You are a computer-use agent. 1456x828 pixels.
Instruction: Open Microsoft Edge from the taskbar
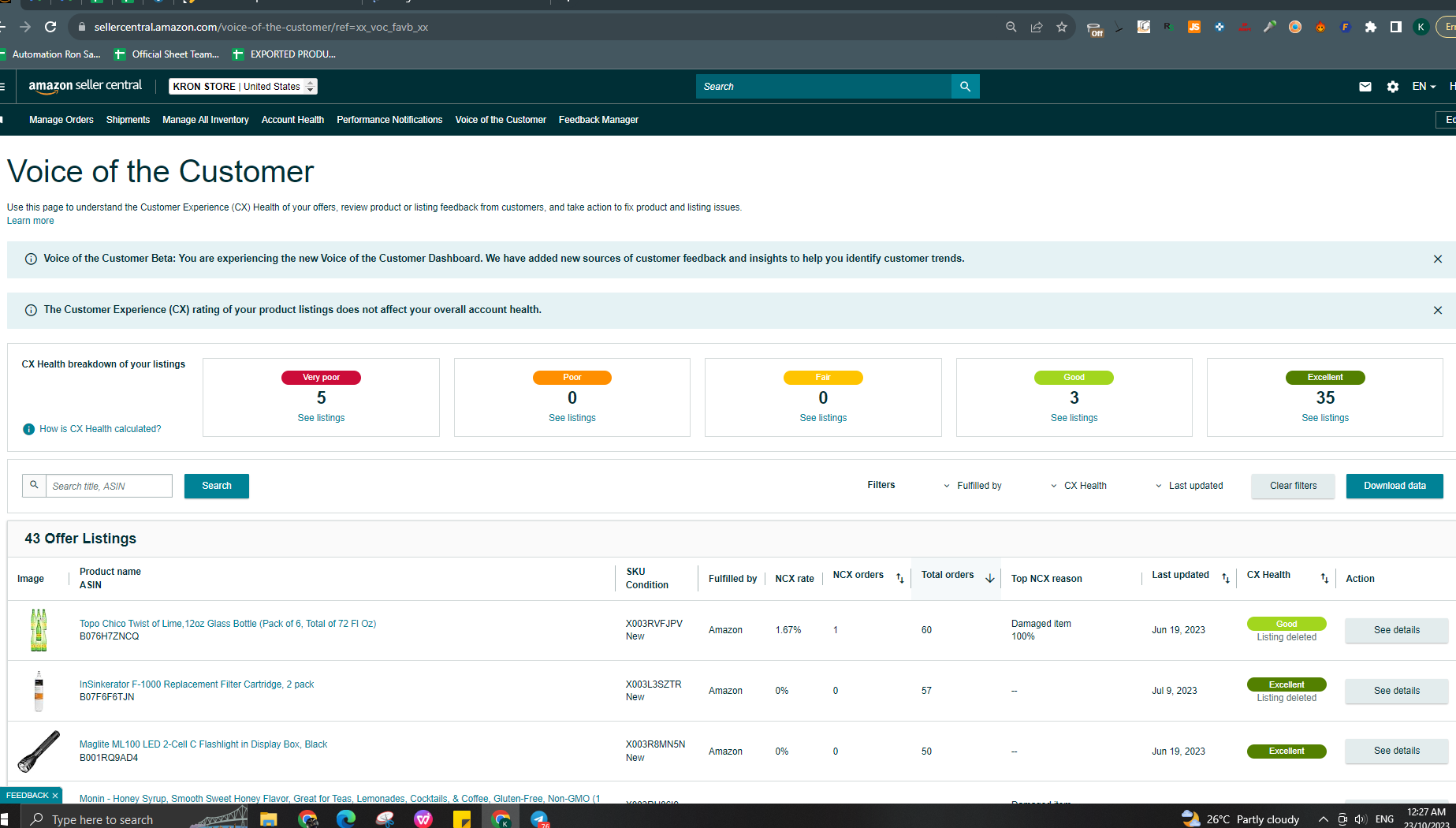(x=346, y=819)
